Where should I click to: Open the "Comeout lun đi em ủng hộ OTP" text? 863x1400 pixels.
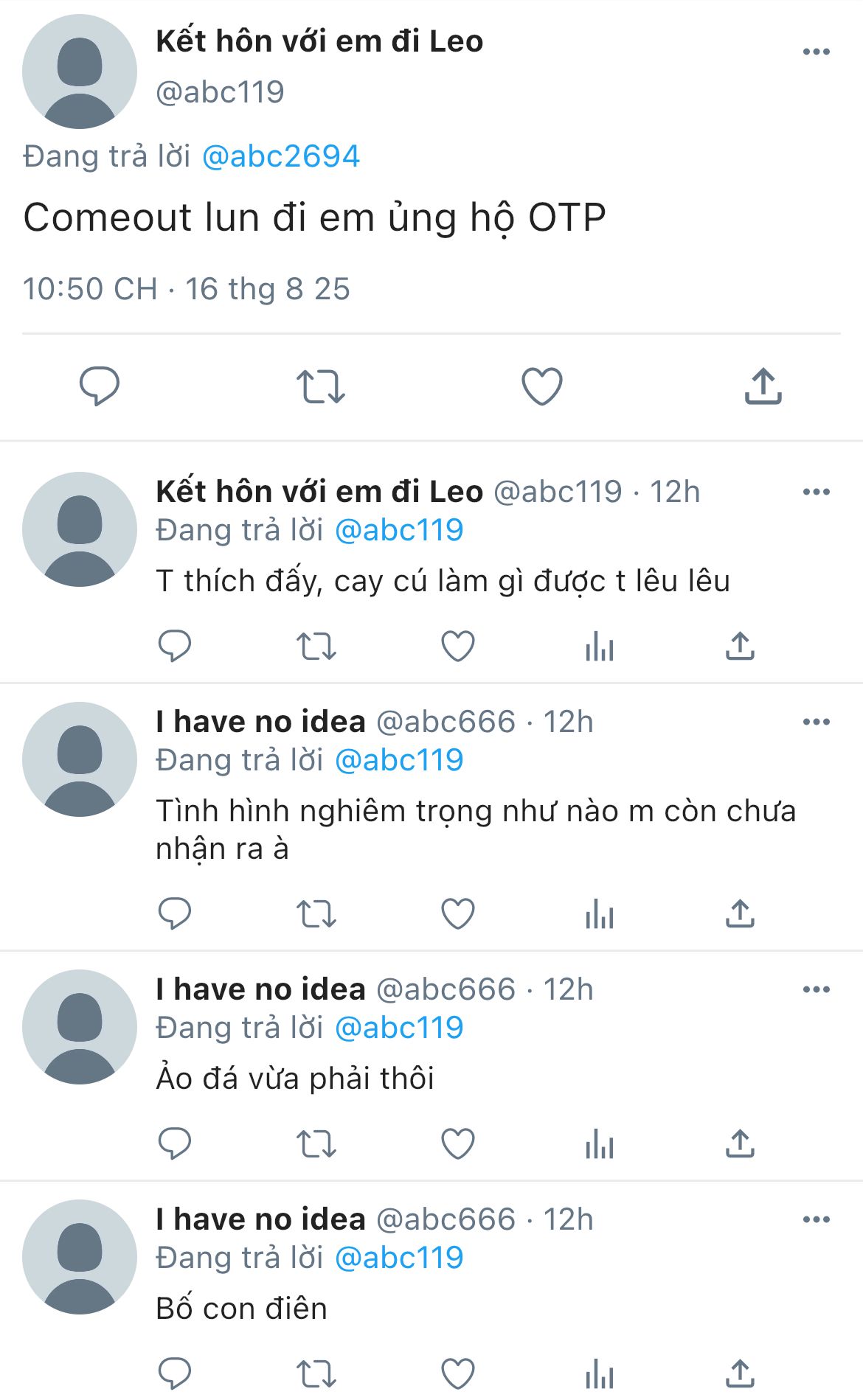click(314, 218)
